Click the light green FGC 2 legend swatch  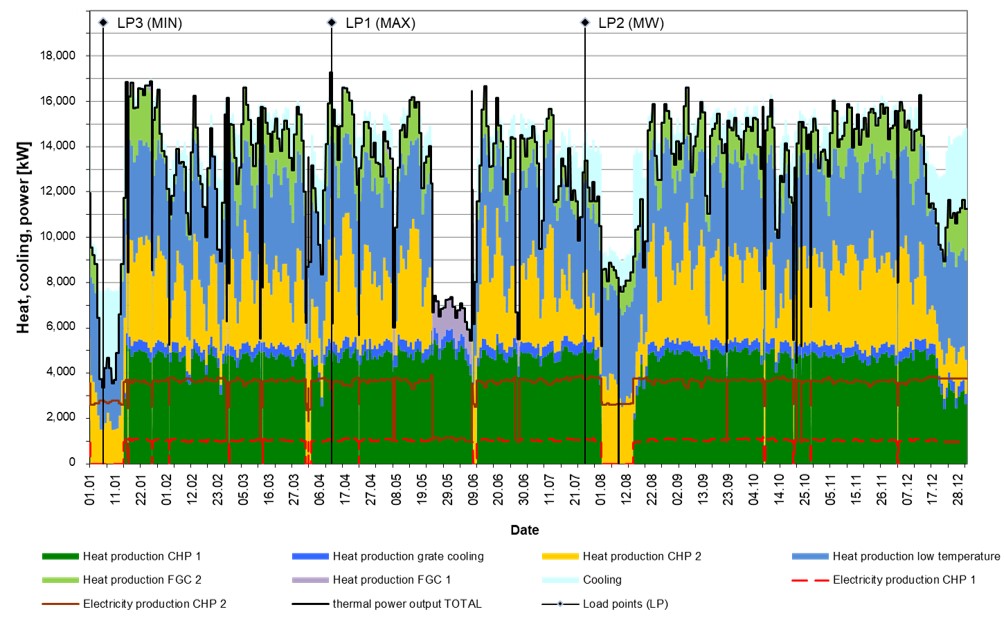point(60,580)
